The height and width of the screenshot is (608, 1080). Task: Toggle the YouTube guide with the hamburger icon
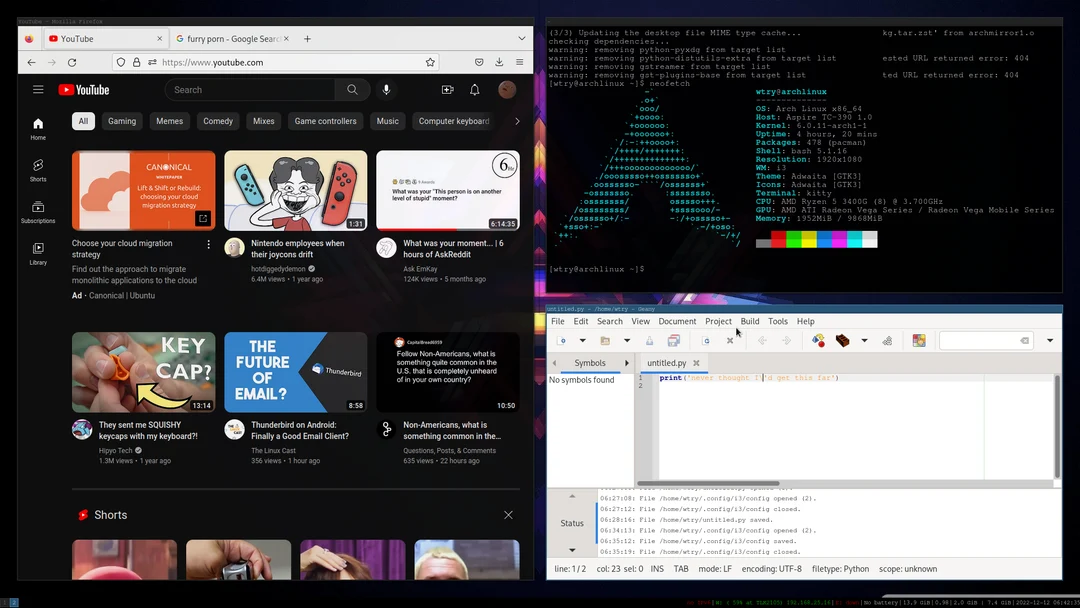[38, 89]
